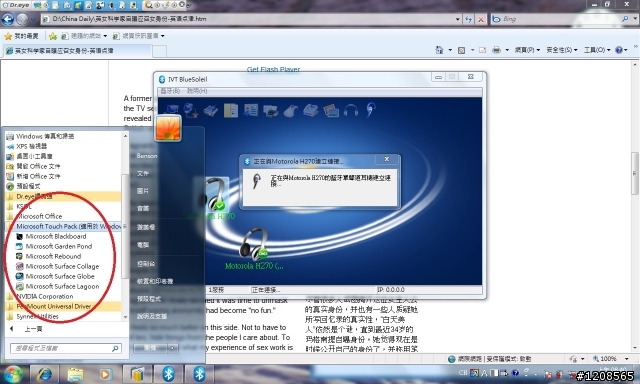Click the shutdown button in Start menu
The image size is (640, 384).
click(150, 348)
